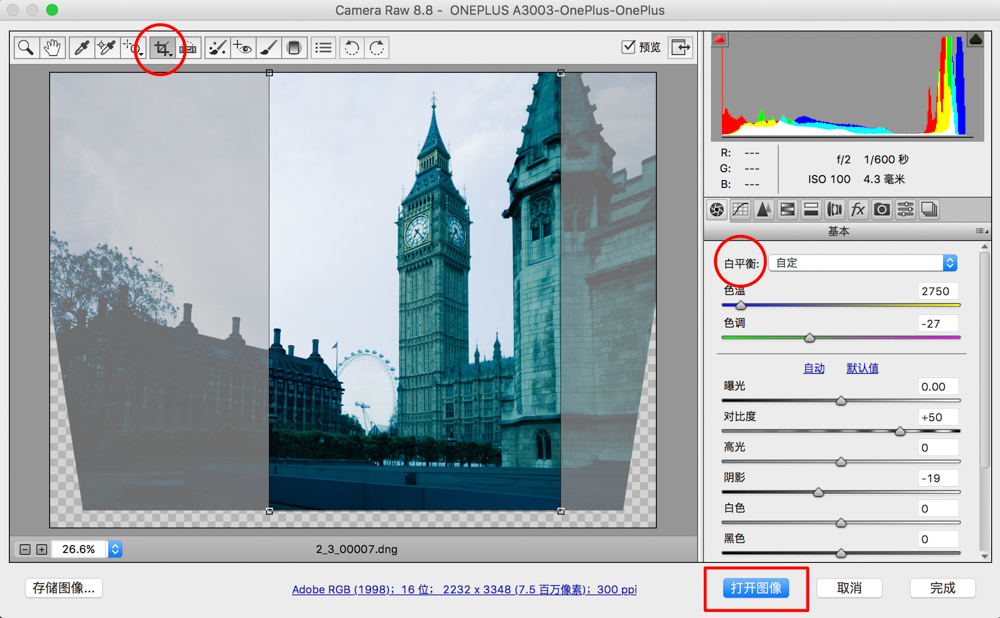The image size is (1000, 618).
Task: Select the Zoom tool
Action: tap(26, 48)
